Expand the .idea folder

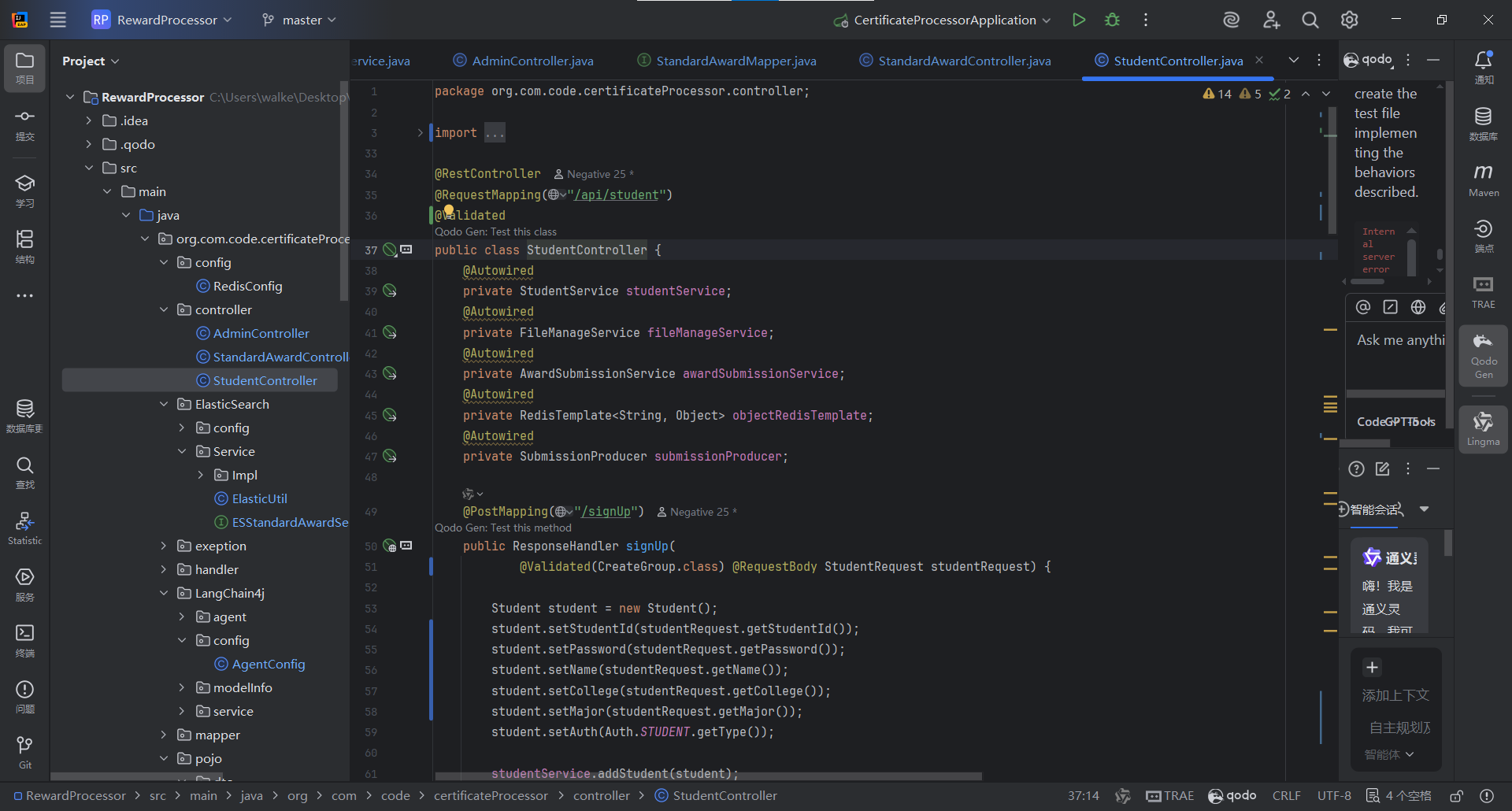(x=88, y=120)
